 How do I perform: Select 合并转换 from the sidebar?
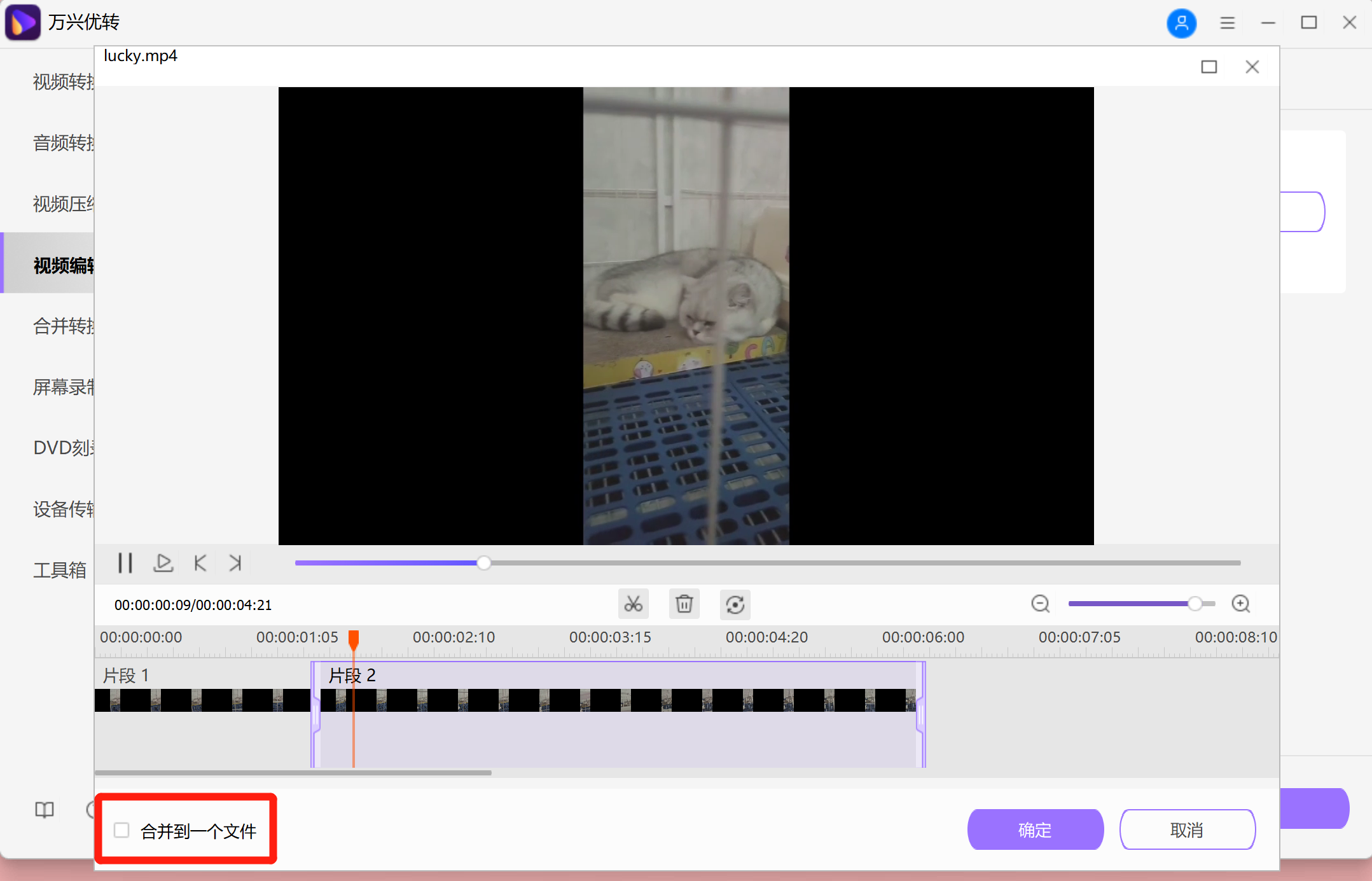(x=62, y=326)
